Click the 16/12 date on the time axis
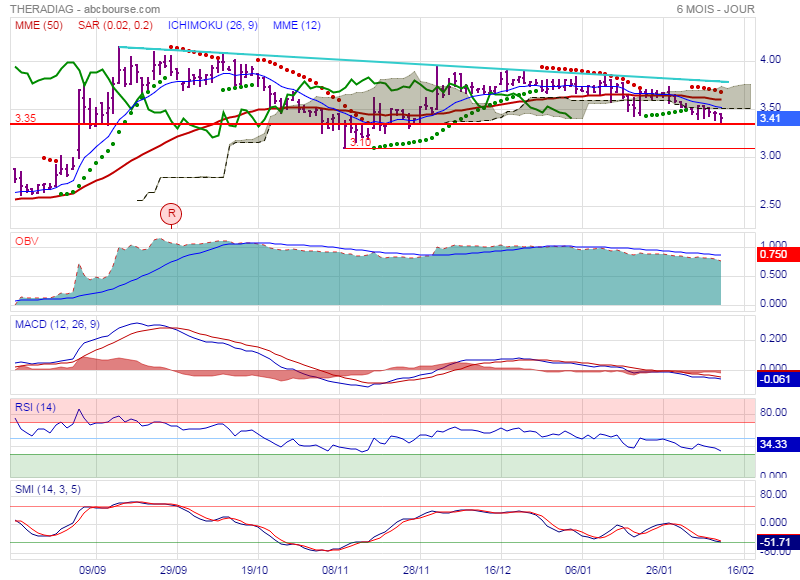Viewport: 800px width, 580px height. click(500, 567)
